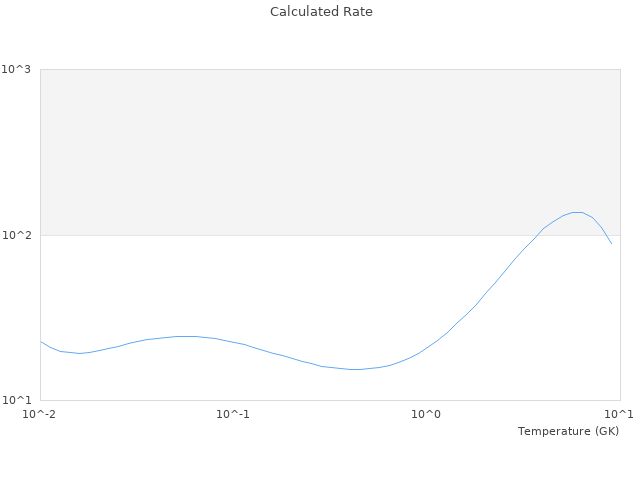640x480 pixels.
Task: Click the curve directly above the 10^0 label
Action: 427,349
